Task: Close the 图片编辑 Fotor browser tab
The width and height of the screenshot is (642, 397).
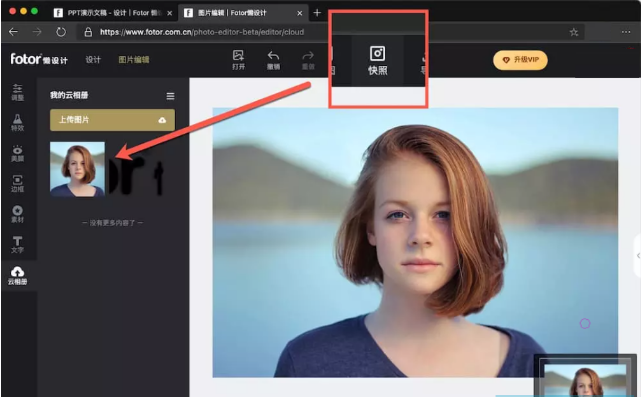Action: point(300,13)
